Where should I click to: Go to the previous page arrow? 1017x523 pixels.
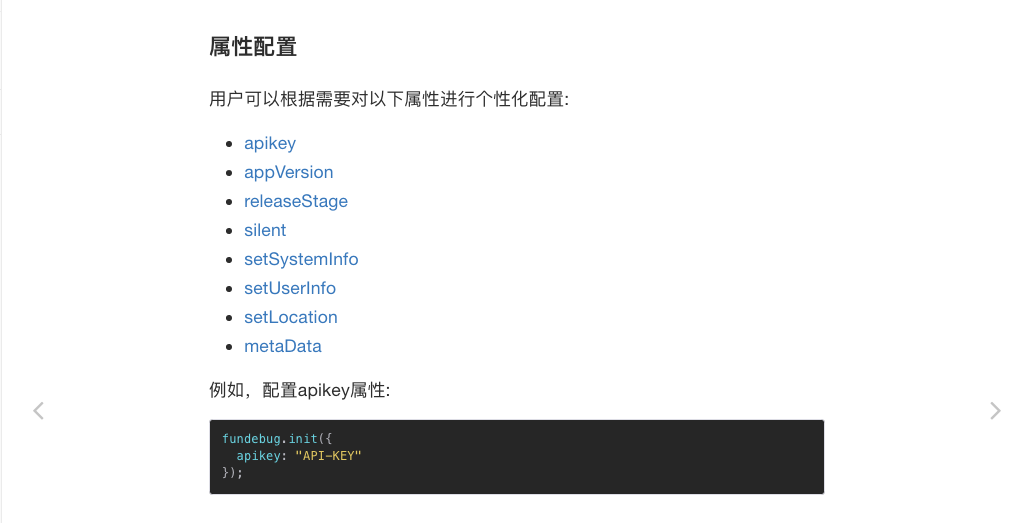pos(38,410)
